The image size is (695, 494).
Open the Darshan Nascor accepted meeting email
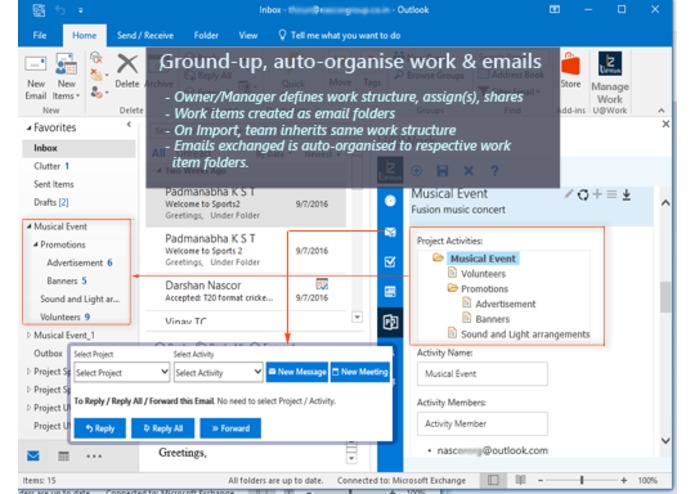tap(246, 291)
